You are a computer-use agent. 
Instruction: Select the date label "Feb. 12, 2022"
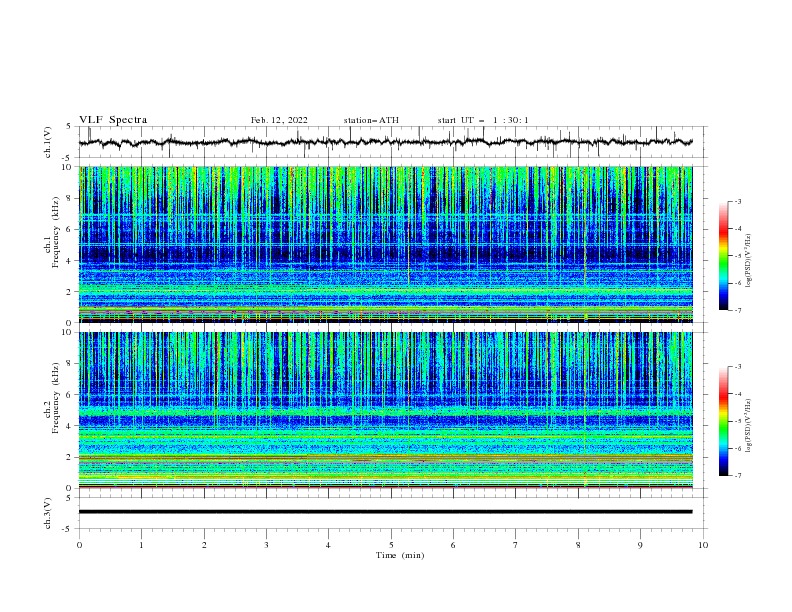click(x=279, y=120)
